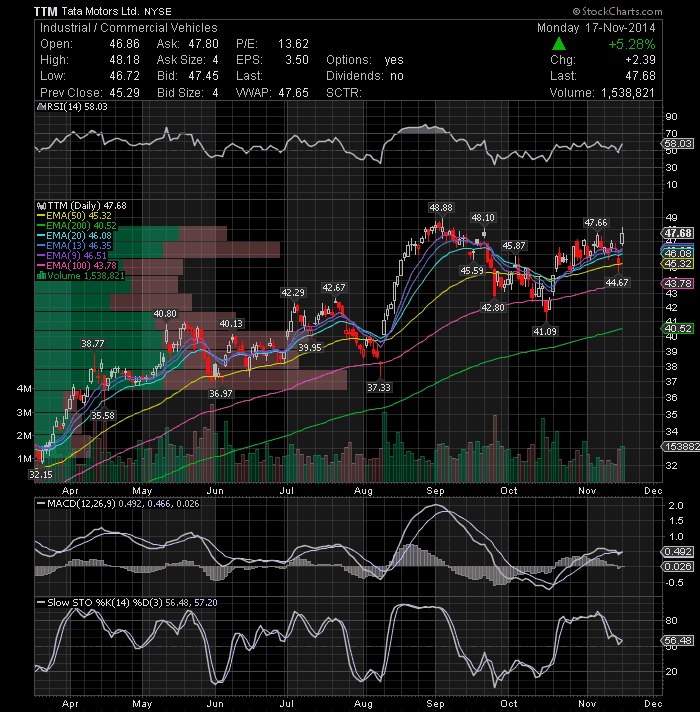The height and width of the screenshot is (712, 700).
Task: Click the 36.97 low price annotation
Action: pyautogui.click(x=221, y=393)
